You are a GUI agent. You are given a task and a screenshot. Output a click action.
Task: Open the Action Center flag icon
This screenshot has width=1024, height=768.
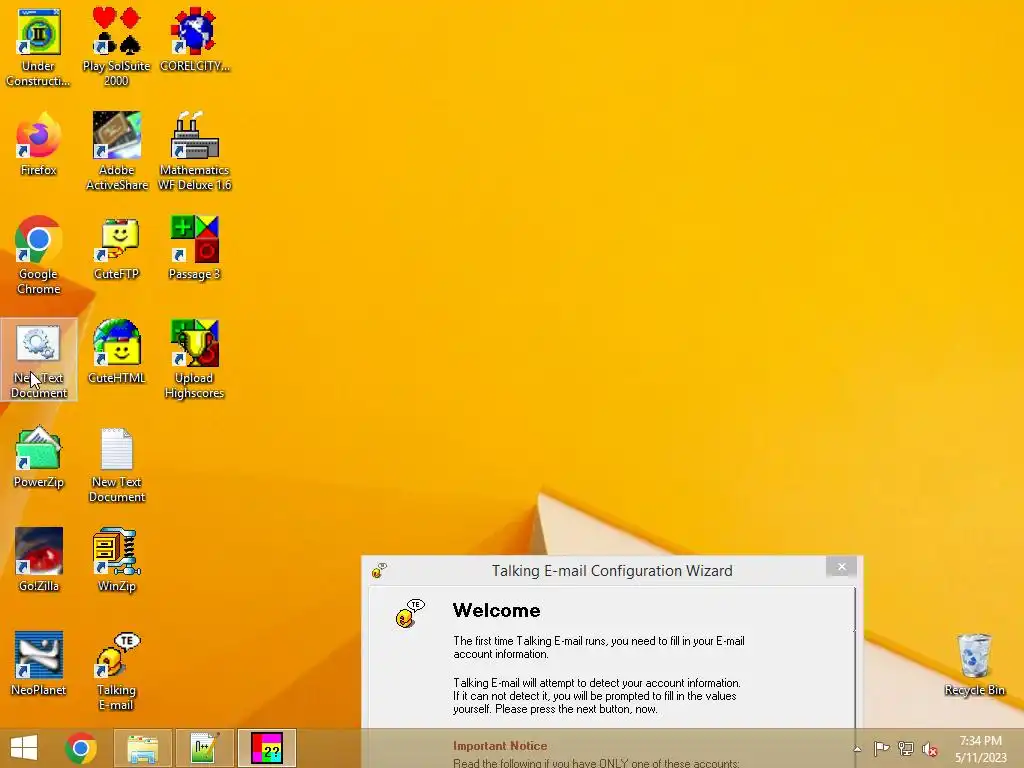tap(881, 748)
